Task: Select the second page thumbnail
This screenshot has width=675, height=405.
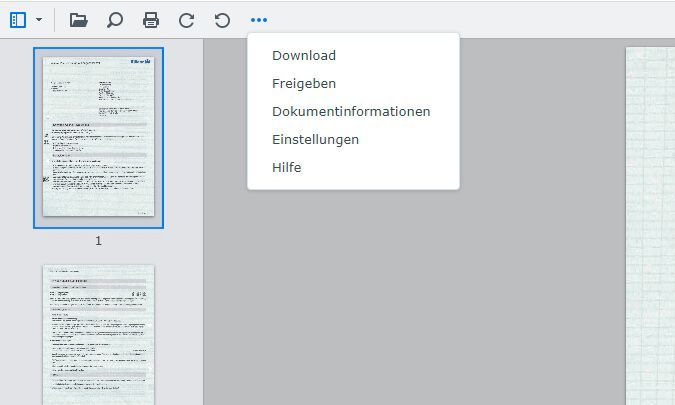Action: pos(99,335)
